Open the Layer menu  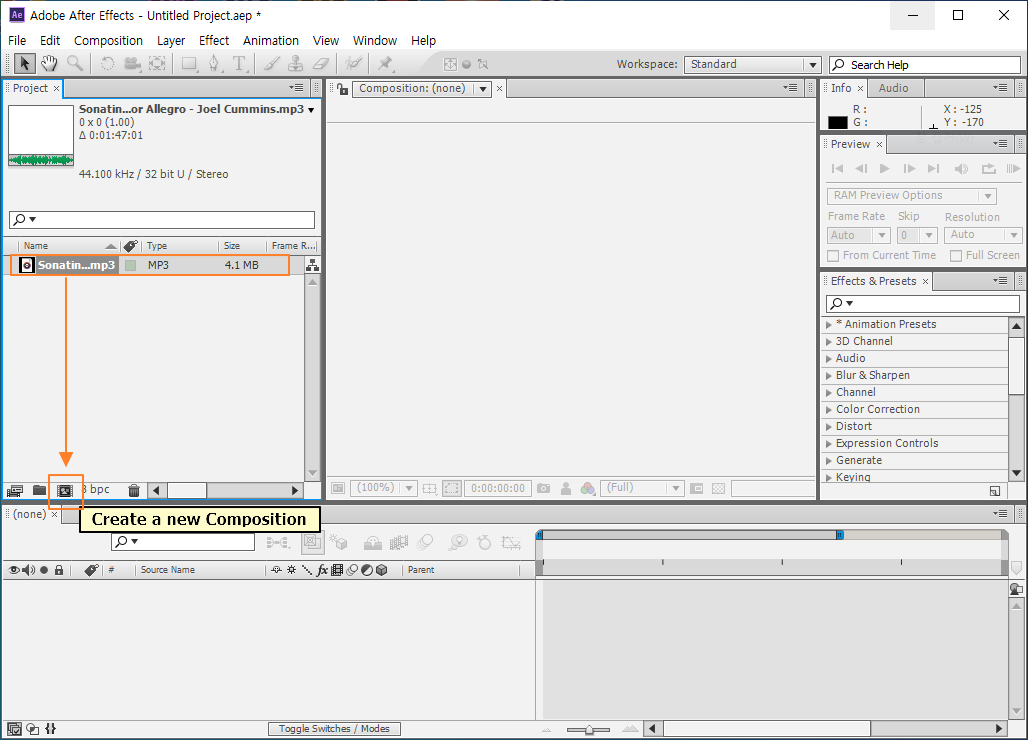click(171, 41)
